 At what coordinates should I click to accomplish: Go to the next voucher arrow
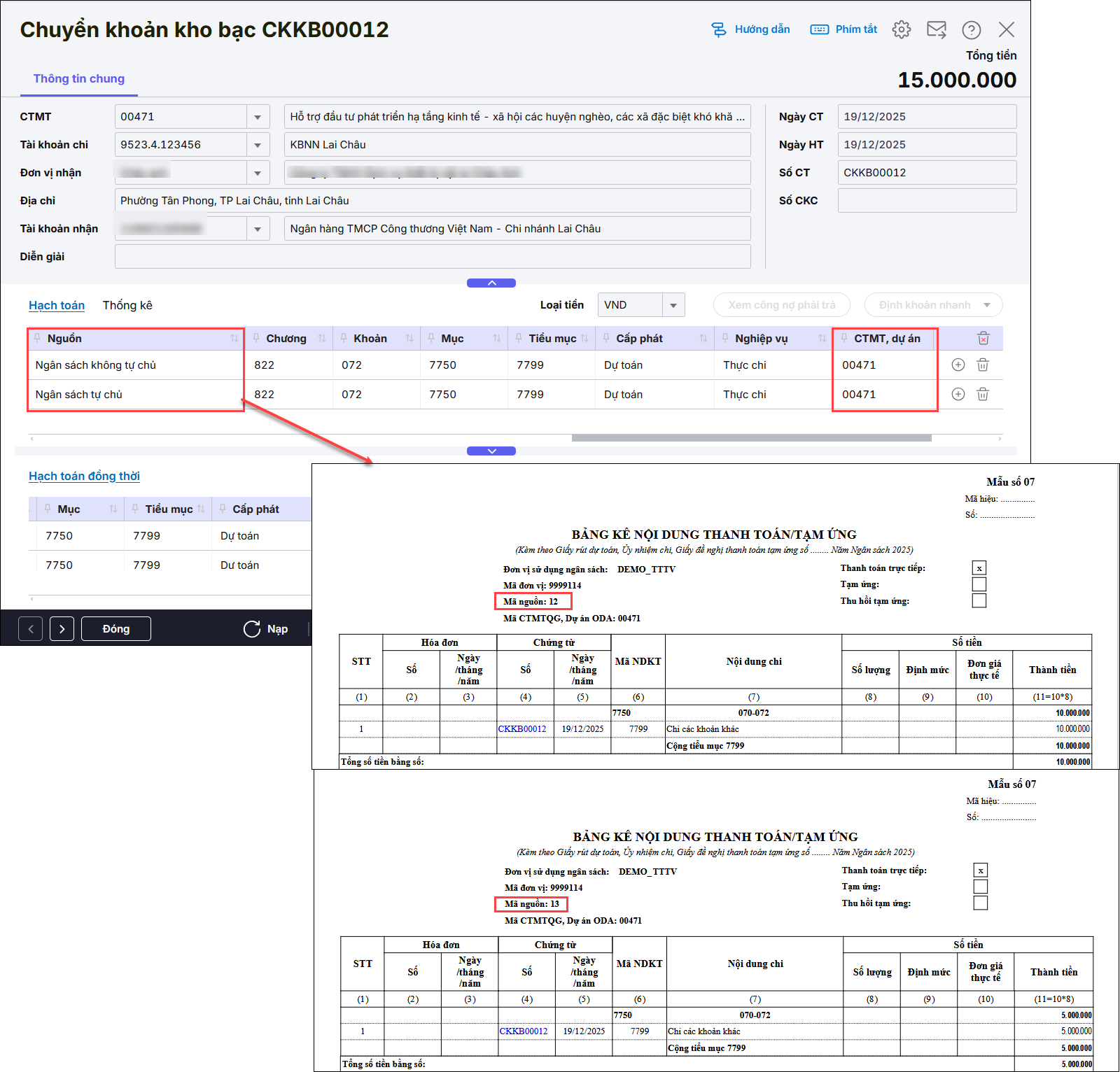click(x=62, y=629)
